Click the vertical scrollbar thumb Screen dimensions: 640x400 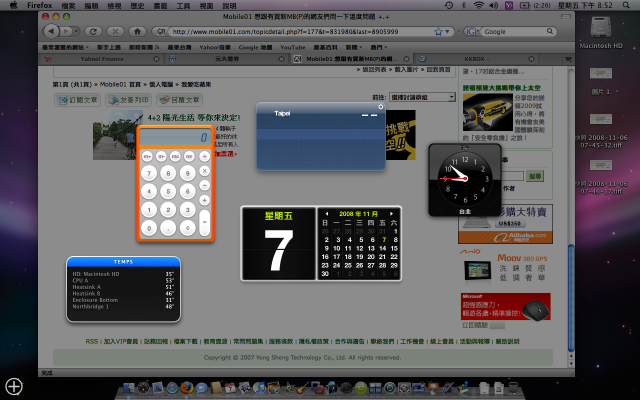571,298
